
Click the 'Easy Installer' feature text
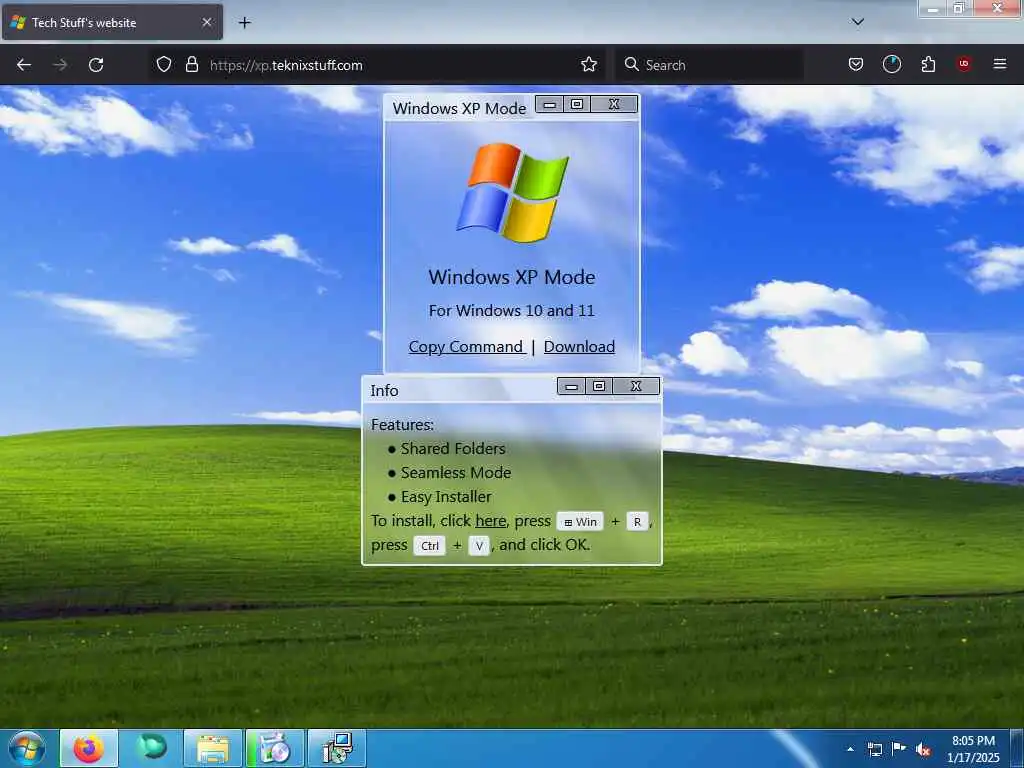pyautogui.click(x=446, y=497)
